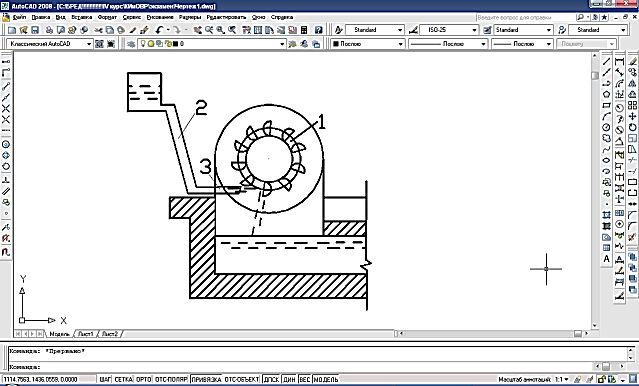Select the Circle drawing tool
The image size is (639, 386).
607,127
